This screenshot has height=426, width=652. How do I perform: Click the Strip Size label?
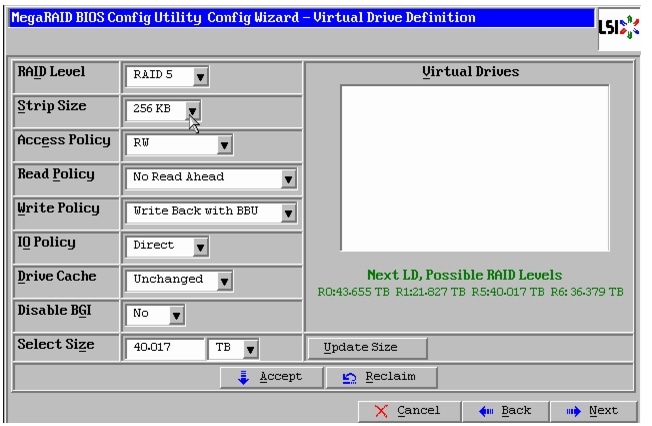(52, 106)
